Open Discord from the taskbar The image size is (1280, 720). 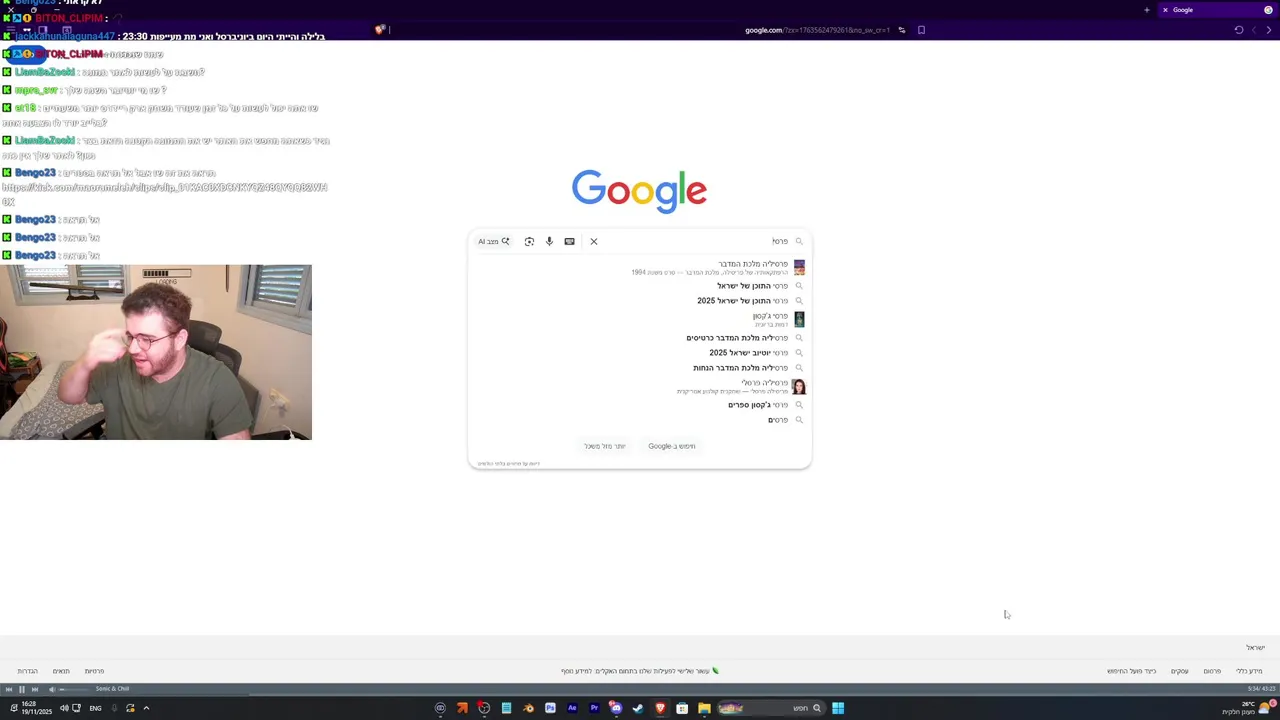(616, 708)
